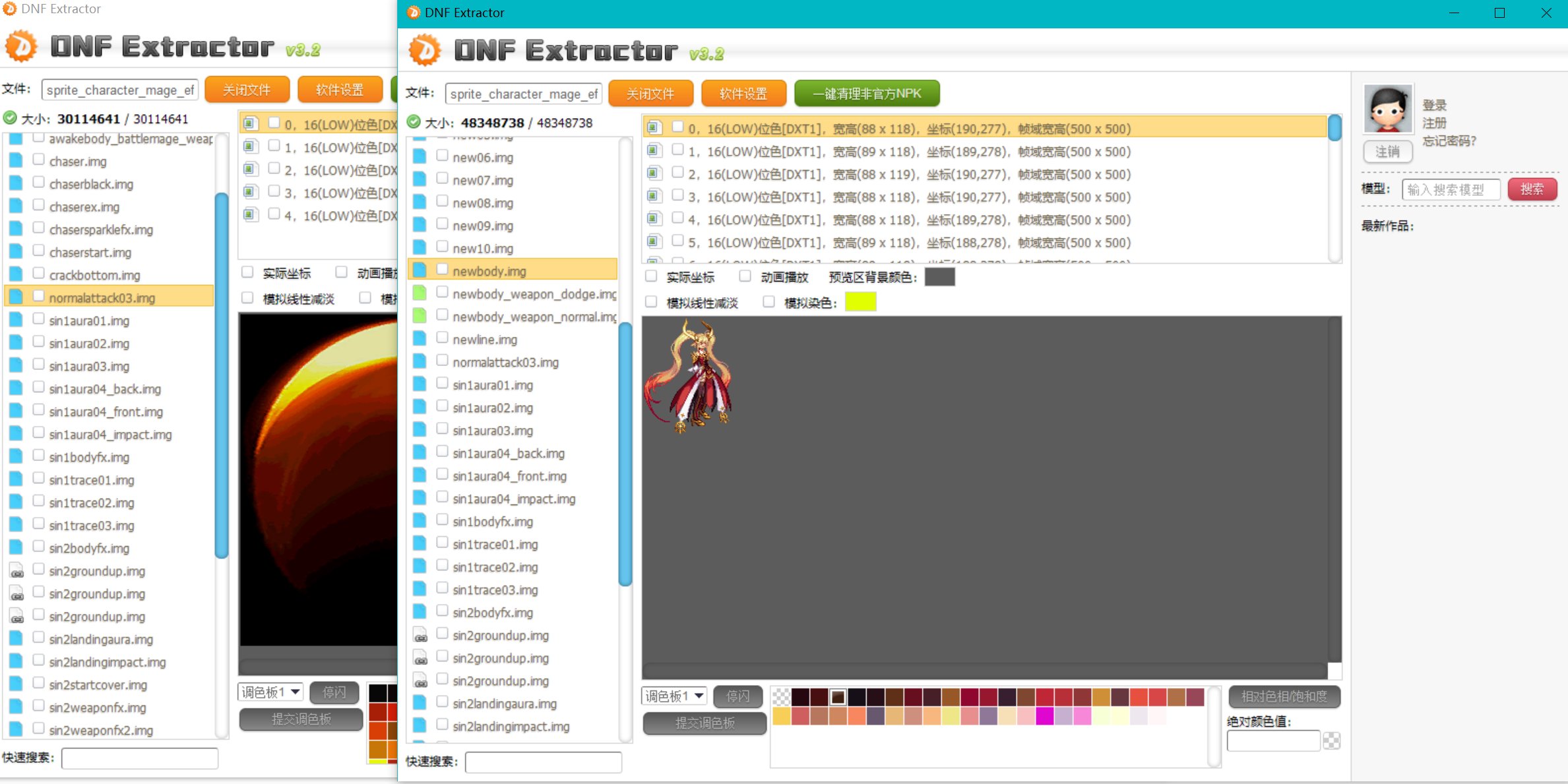Toggle the 模拟染色 checkbox
Viewport: 1568px width, 784px height.
769,302
